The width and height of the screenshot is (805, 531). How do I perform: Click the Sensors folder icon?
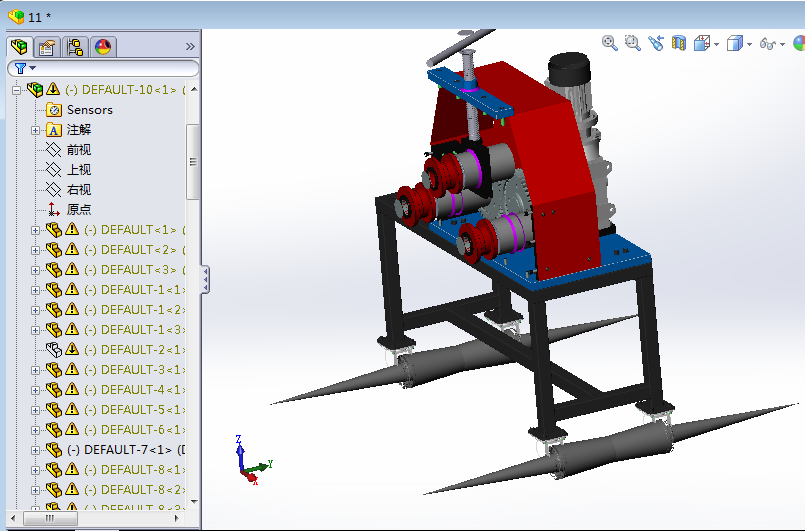click(x=53, y=110)
